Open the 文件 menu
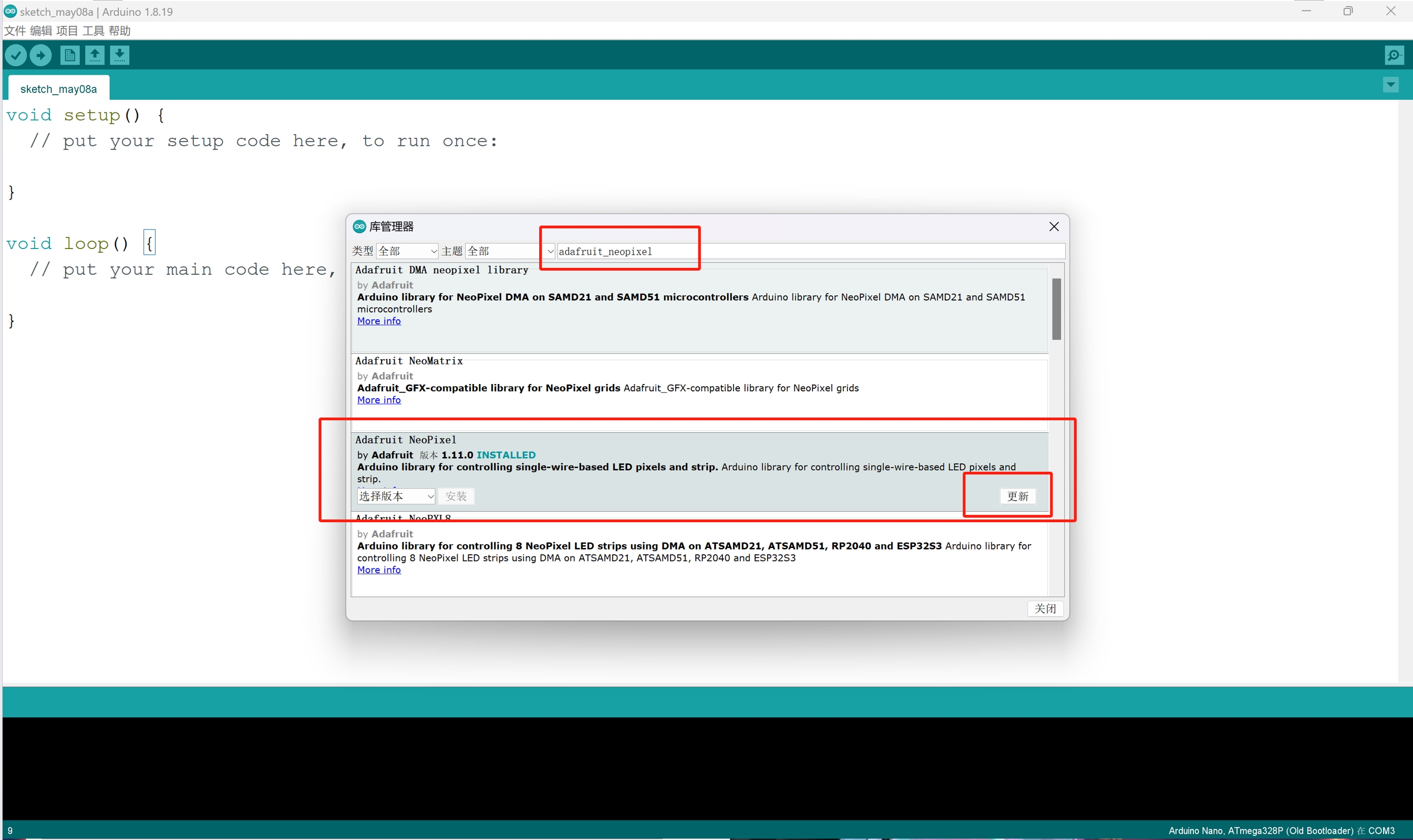This screenshot has width=1413, height=840. 15,30
